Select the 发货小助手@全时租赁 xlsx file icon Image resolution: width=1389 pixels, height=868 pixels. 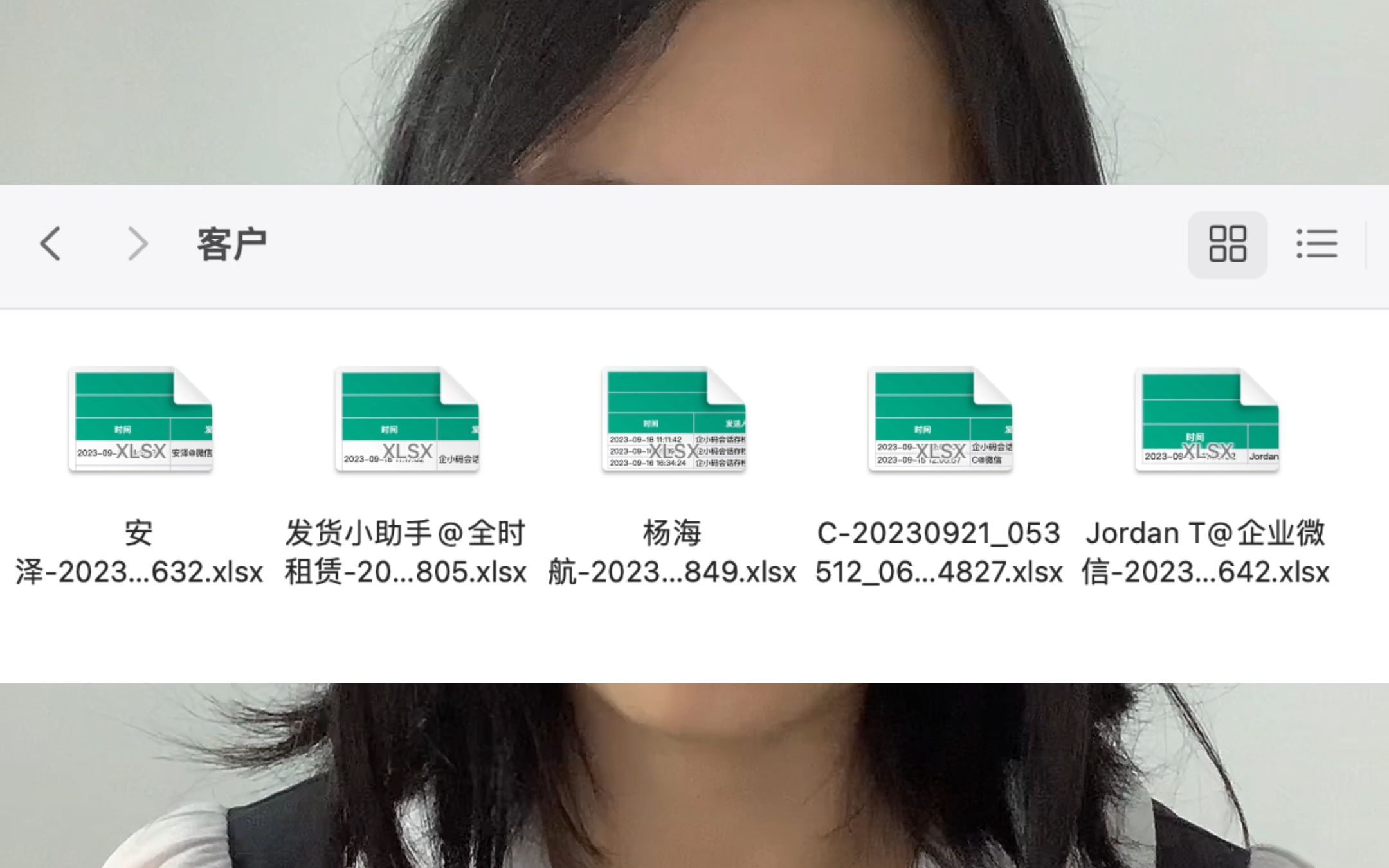click(x=406, y=419)
